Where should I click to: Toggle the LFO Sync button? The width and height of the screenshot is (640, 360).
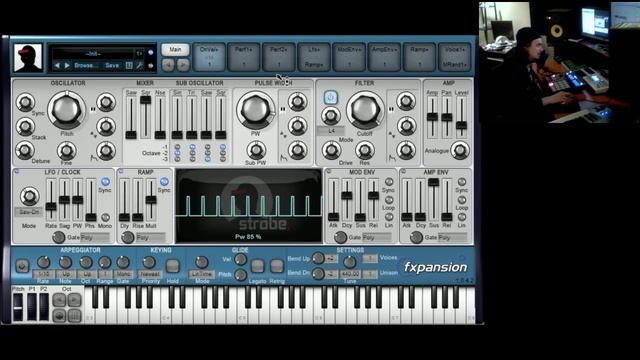[x=105, y=182]
